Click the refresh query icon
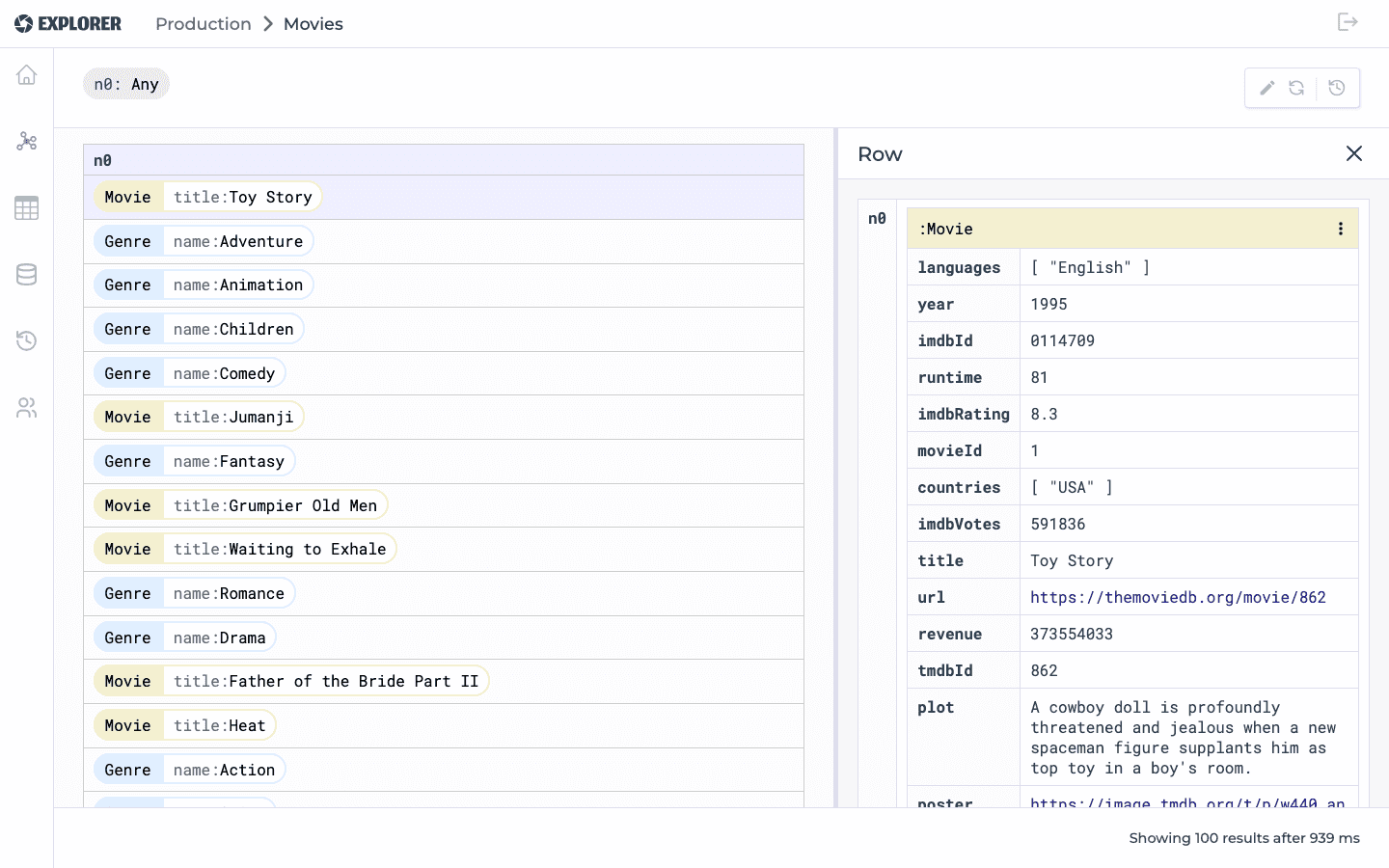The width and height of the screenshot is (1389, 868). point(1296,88)
